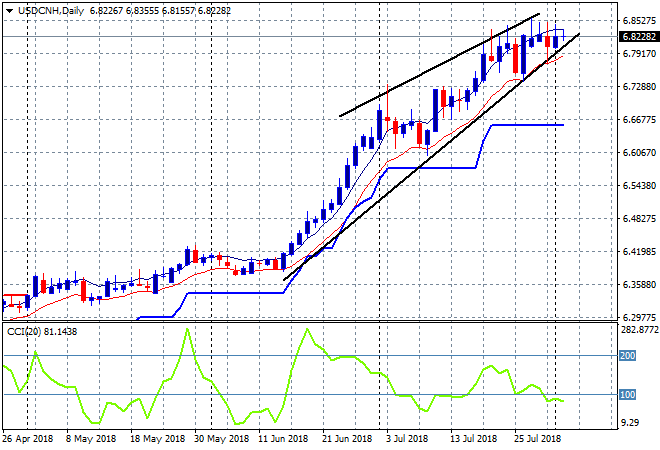Click the USDCNH,Daily chart title
Image resolution: width=660 pixels, height=450 pixels.
51,11
